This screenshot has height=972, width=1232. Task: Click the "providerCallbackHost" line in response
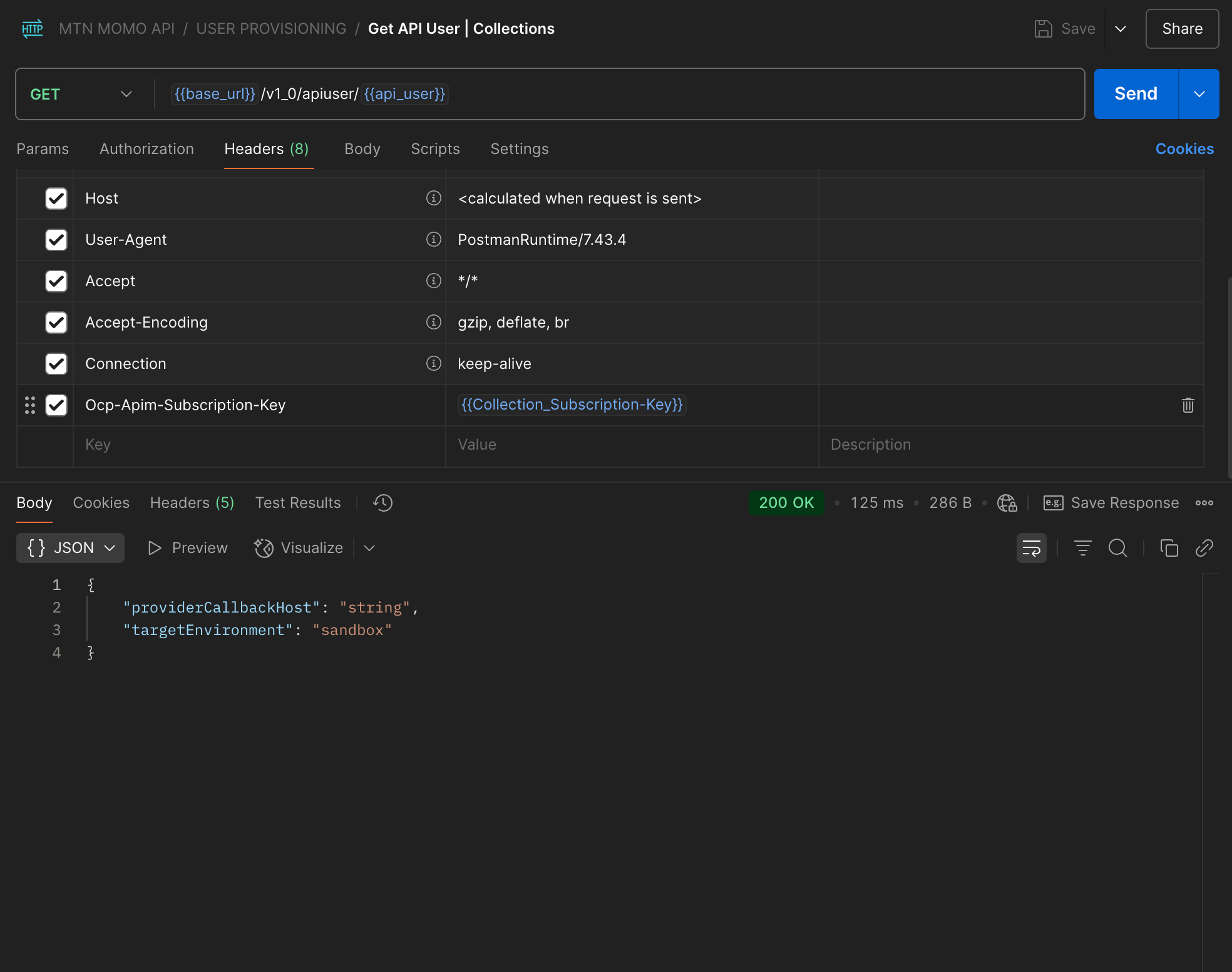tap(270, 607)
